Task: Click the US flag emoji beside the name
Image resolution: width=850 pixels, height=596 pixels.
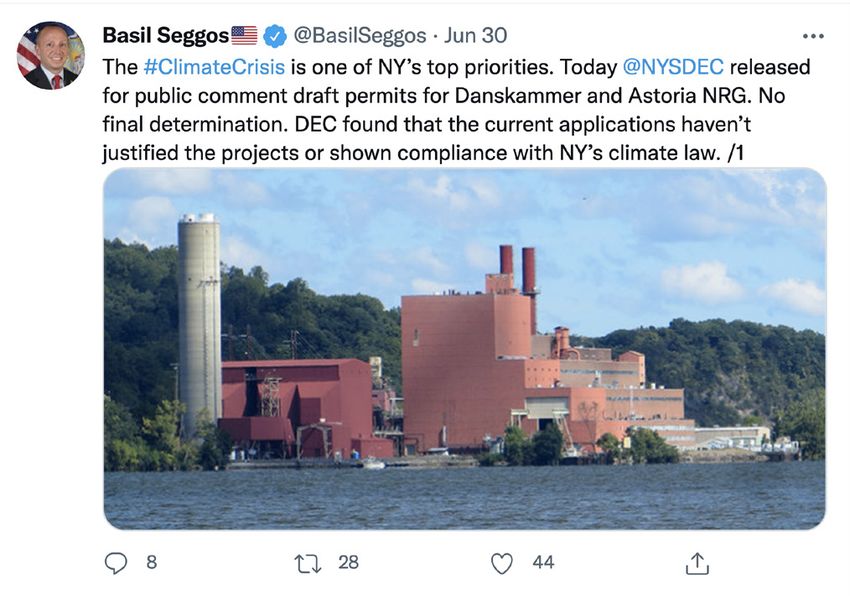Action: pos(244,36)
